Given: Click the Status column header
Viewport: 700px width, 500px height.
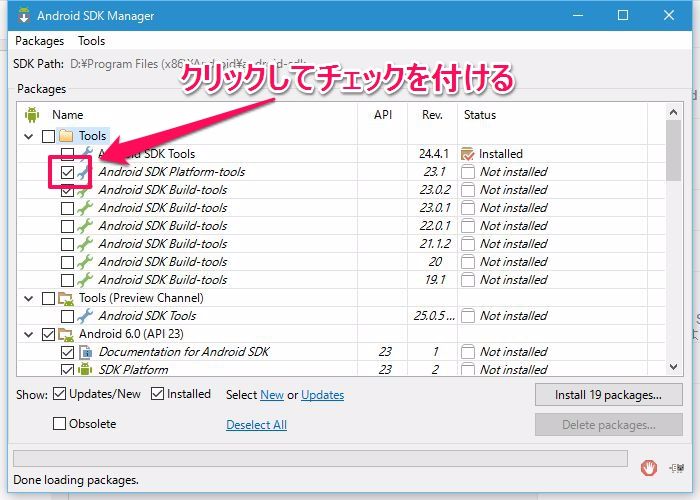Looking at the screenshot, I should [x=480, y=115].
